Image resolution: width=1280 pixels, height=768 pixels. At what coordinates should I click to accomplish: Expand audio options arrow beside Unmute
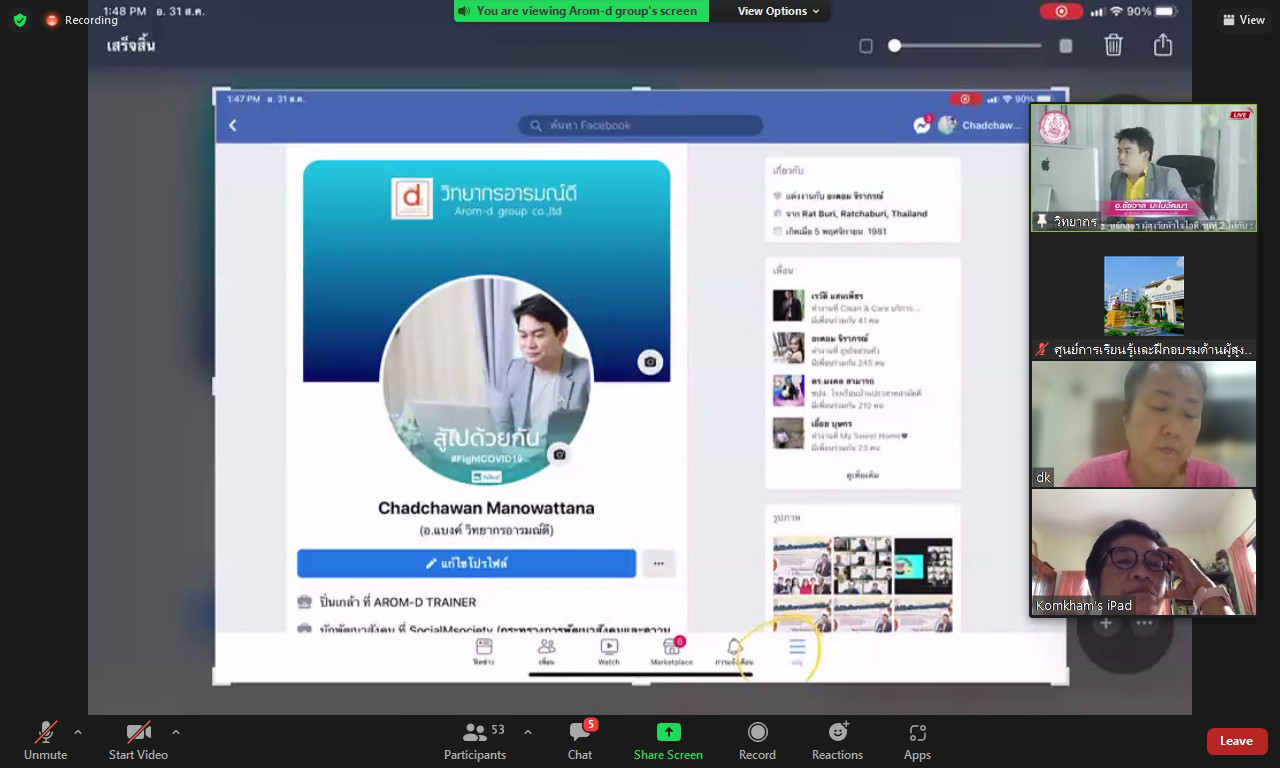[78, 732]
